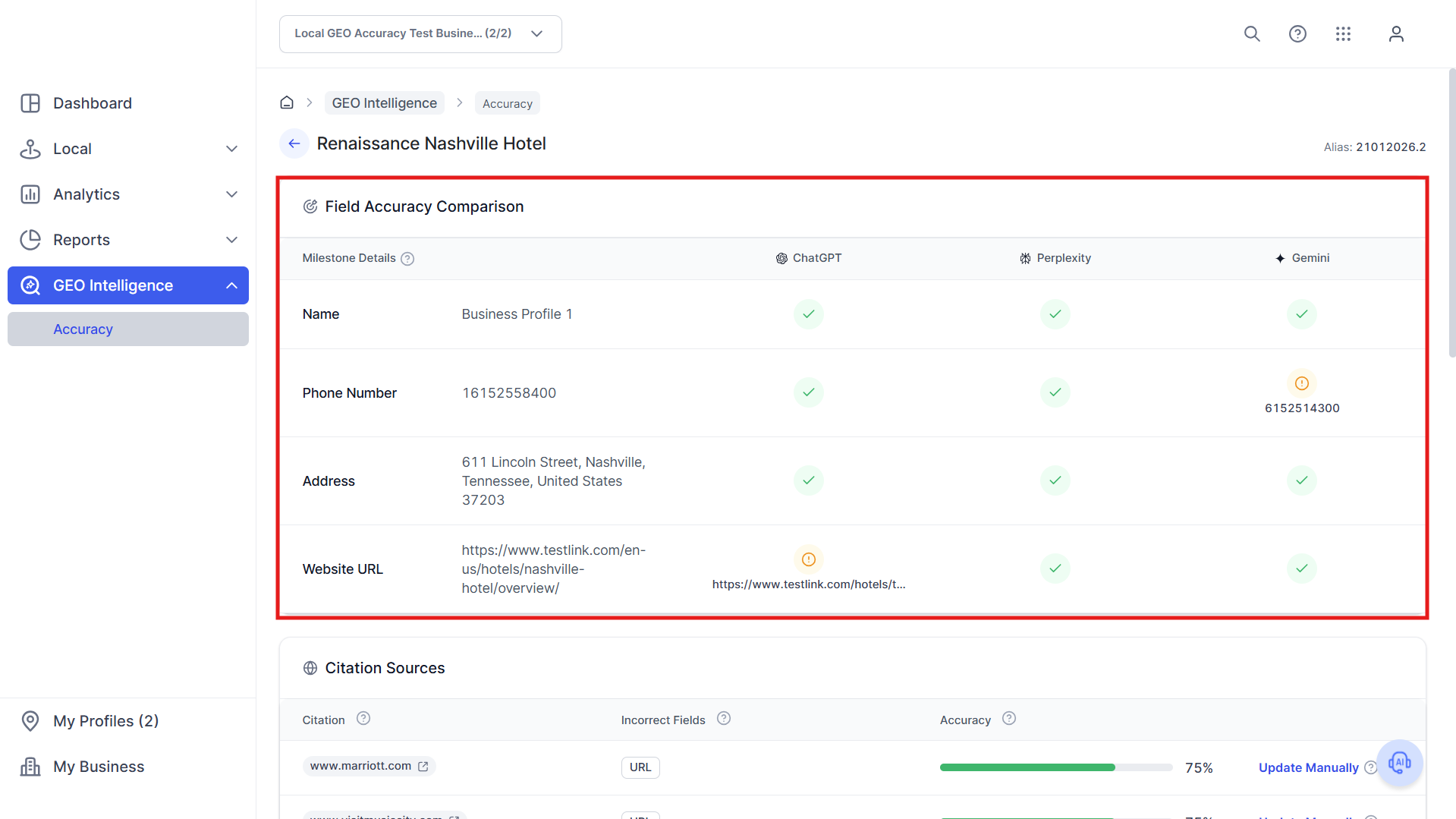Click the page vertical scrollbar
The height and width of the screenshot is (819, 1456).
[x=1451, y=213]
